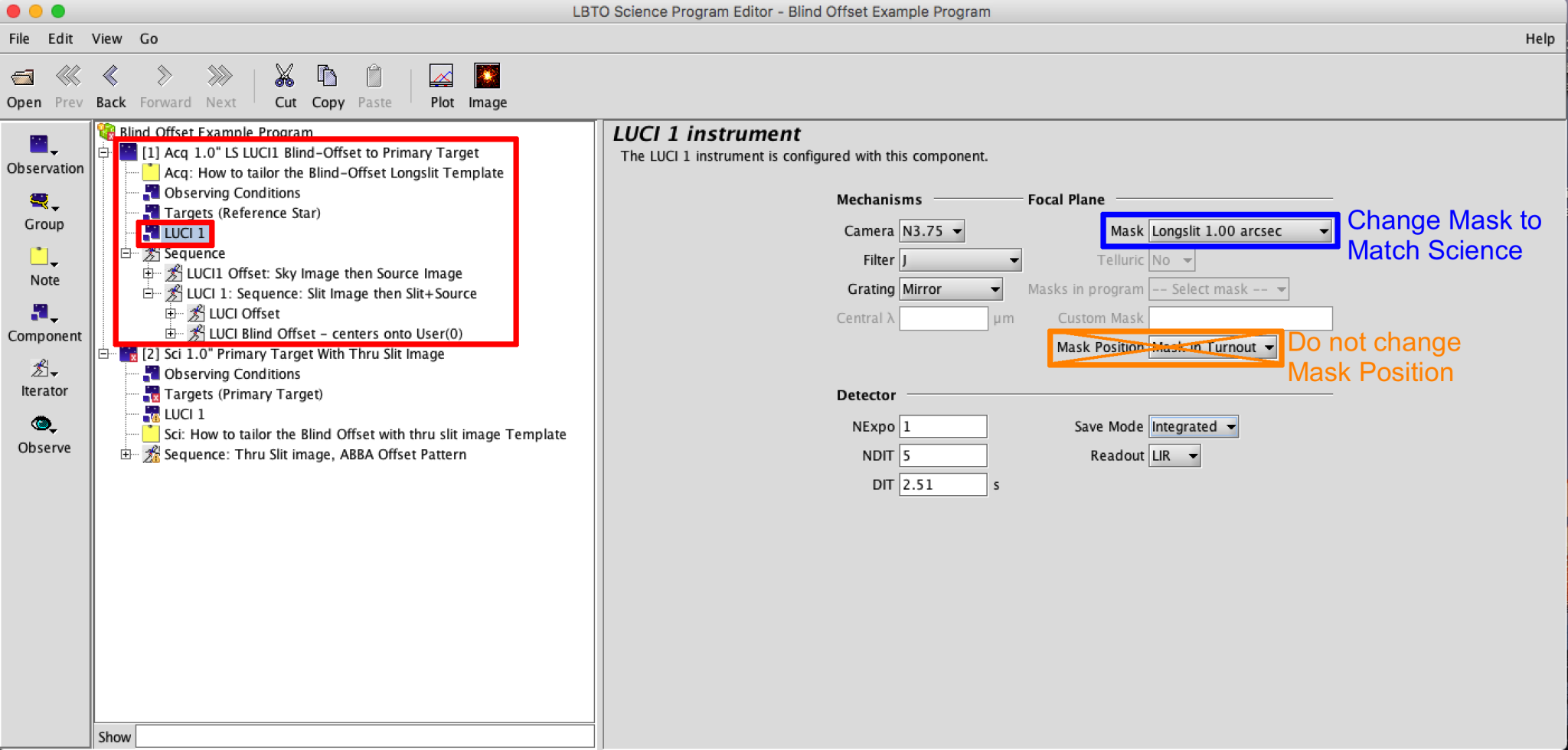Select LUCI 1: Sequence: Slit Image then Slit+Source
Viewport: 1568px width, 750px height.
332,293
